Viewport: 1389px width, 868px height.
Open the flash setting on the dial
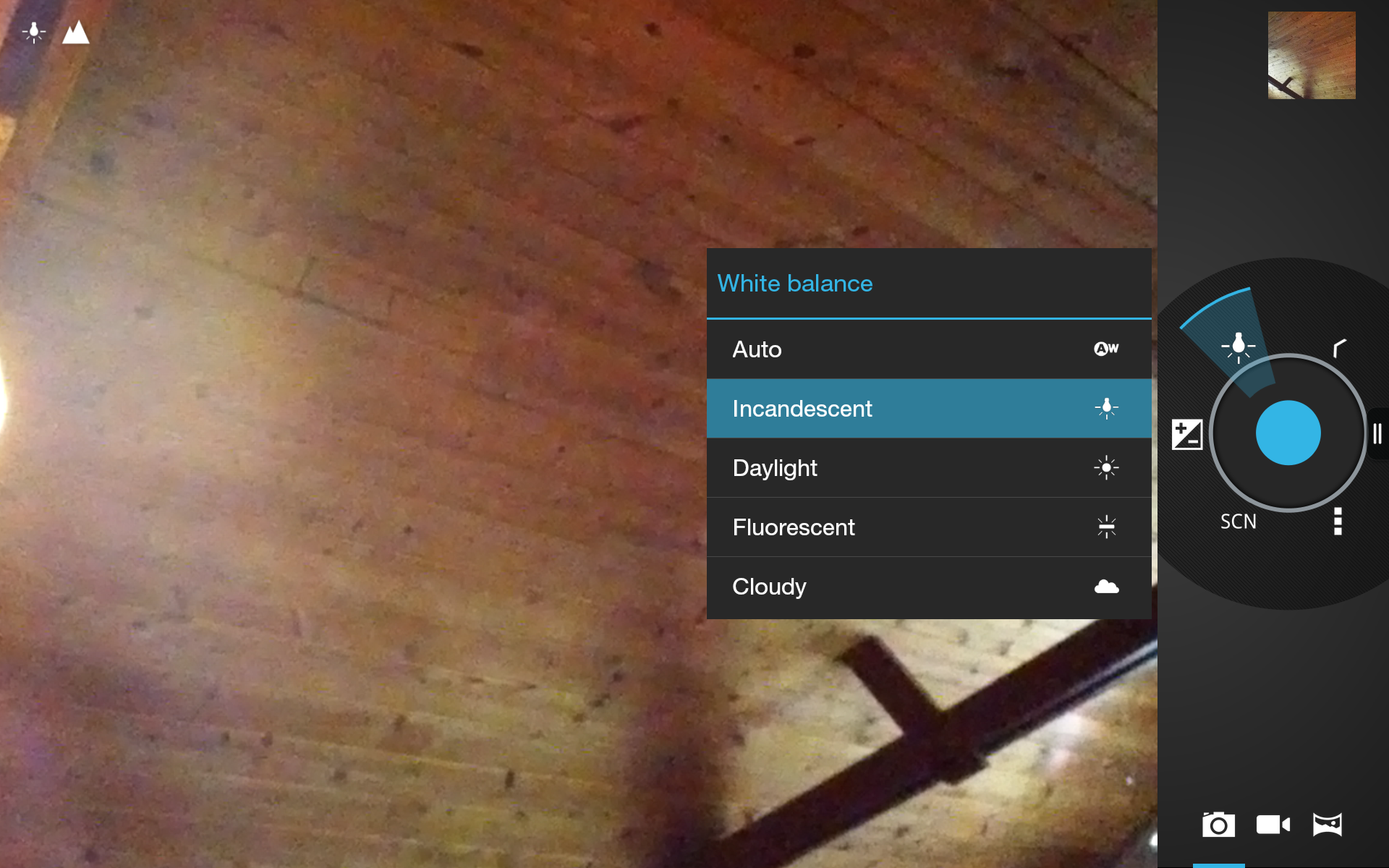[x=1339, y=349]
